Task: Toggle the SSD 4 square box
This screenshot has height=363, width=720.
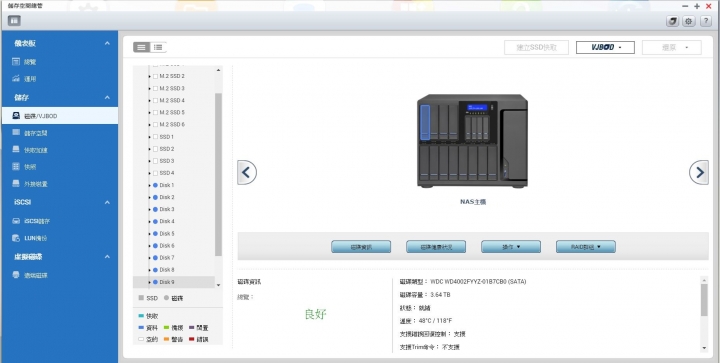Action: pos(155,173)
